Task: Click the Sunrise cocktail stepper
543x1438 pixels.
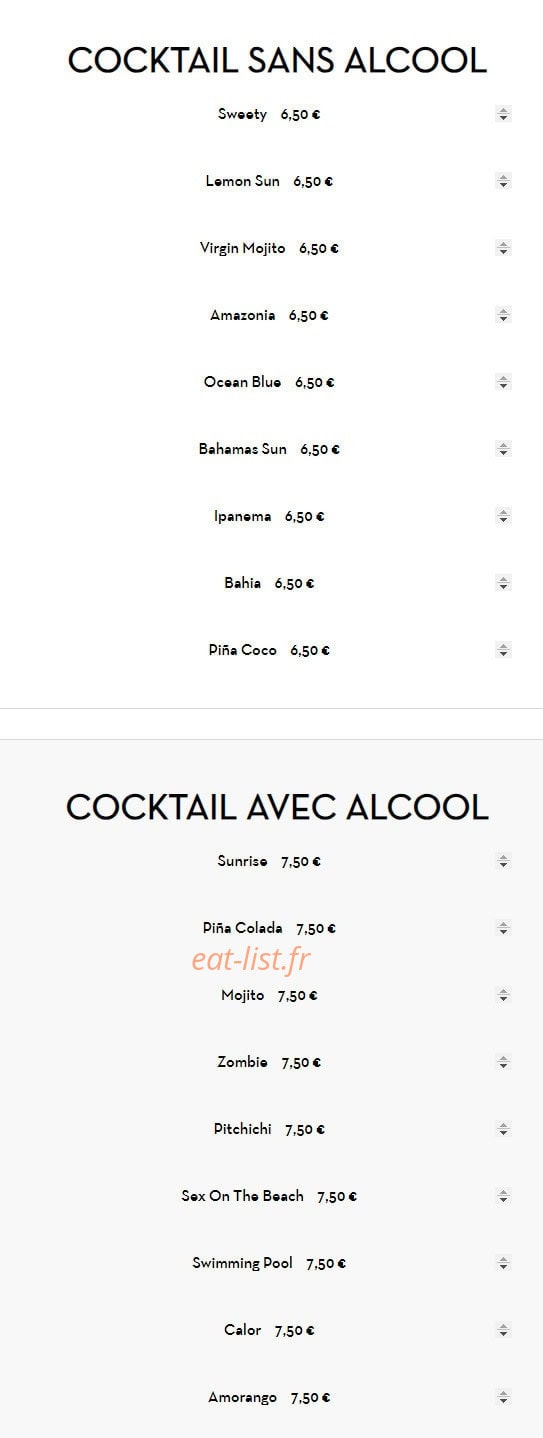Action: (x=503, y=861)
